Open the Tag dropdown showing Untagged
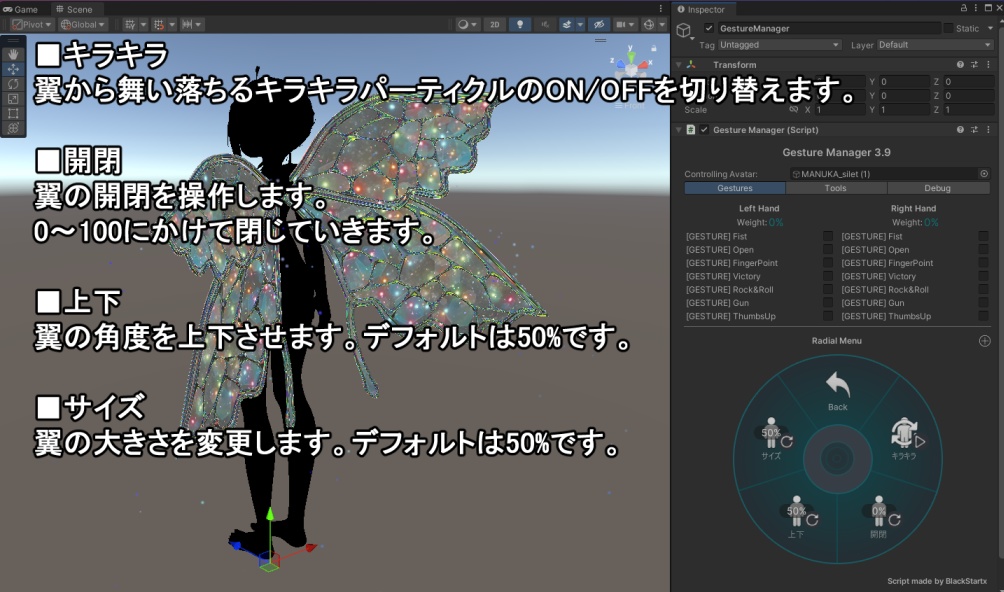This screenshot has width=1004, height=592. point(779,45)
